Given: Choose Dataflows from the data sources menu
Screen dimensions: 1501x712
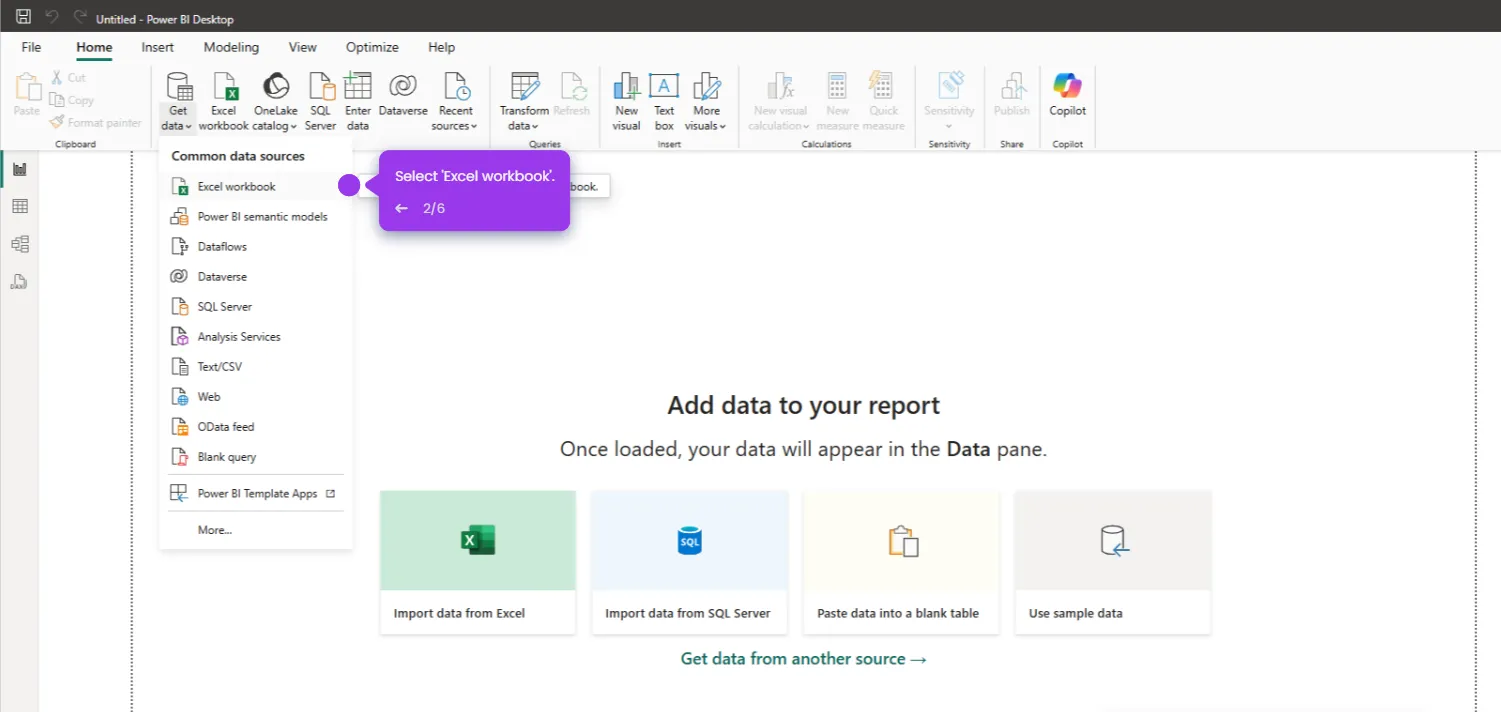Looking at the screenshot, I should click(255, 246).
